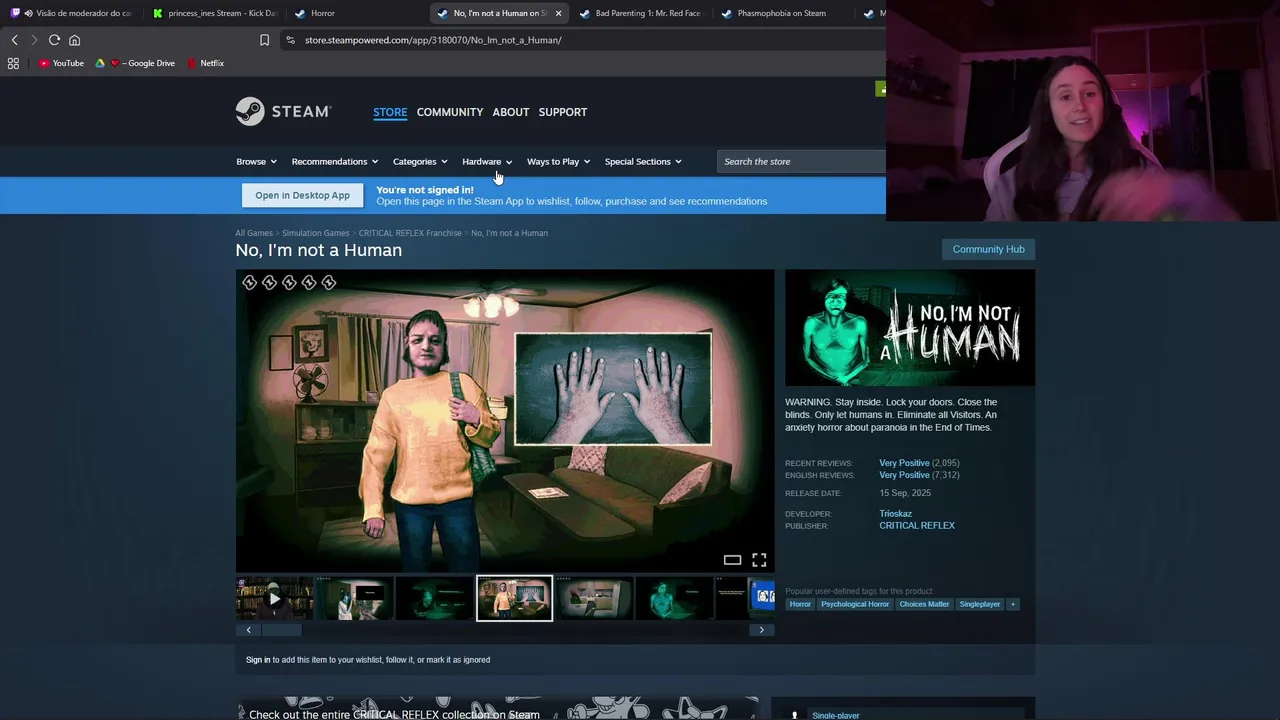The height and width of the screenshot is (720, 1280).
Task: Switch to the Visão de moderador browser tab
Action: [x=71, y=13]
